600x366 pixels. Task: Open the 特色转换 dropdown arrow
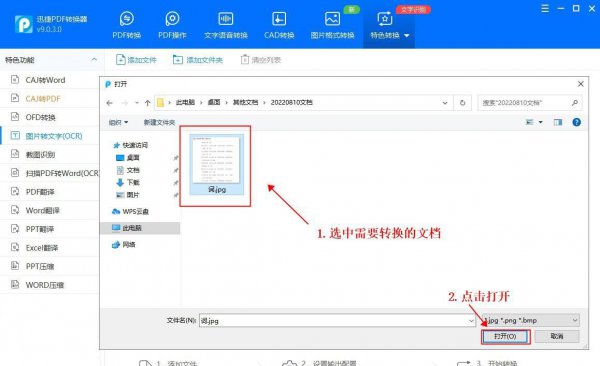click(x=407, y=36)
